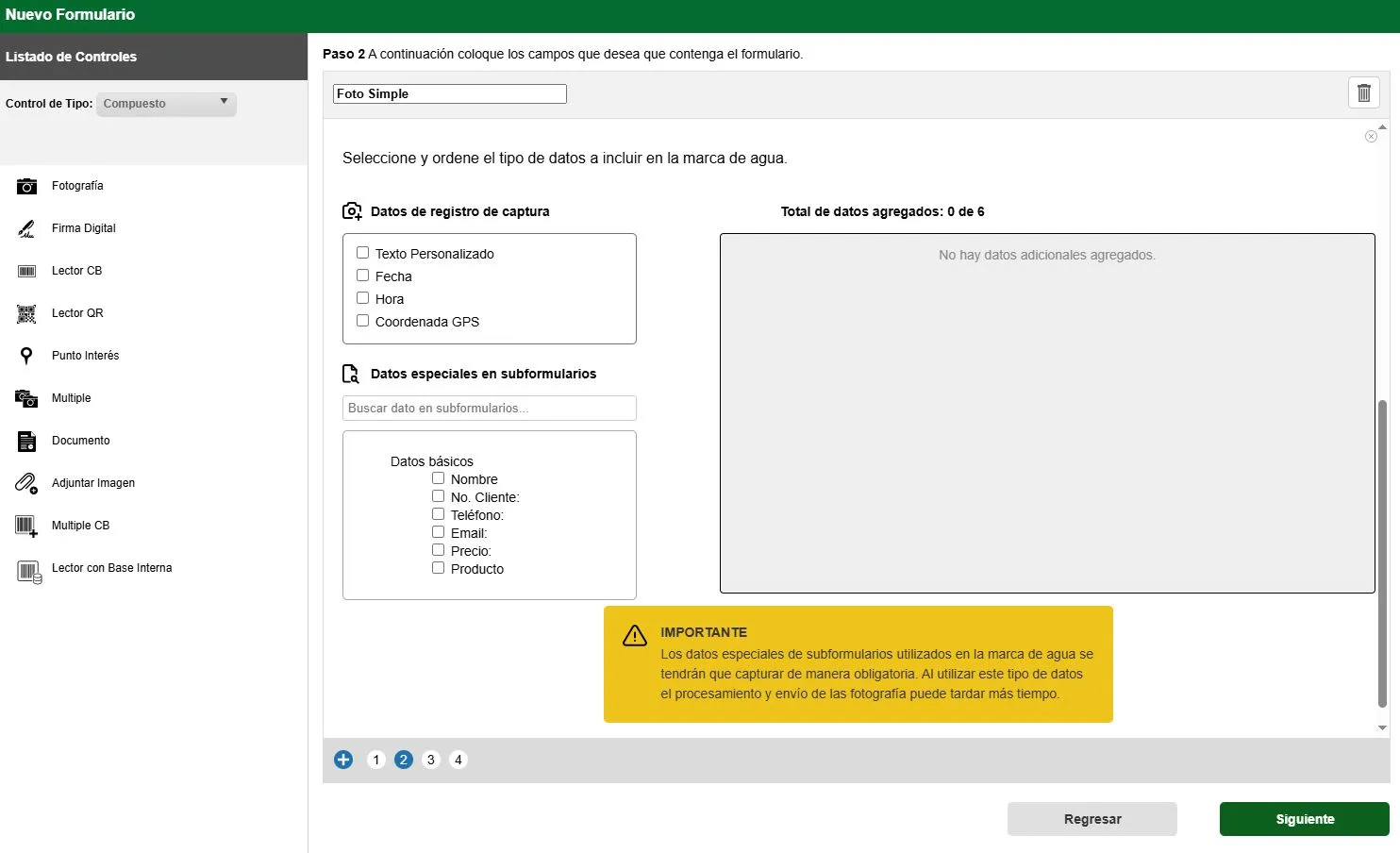Click the Buscar dato en subformularios search box

(x=490, y=408)
